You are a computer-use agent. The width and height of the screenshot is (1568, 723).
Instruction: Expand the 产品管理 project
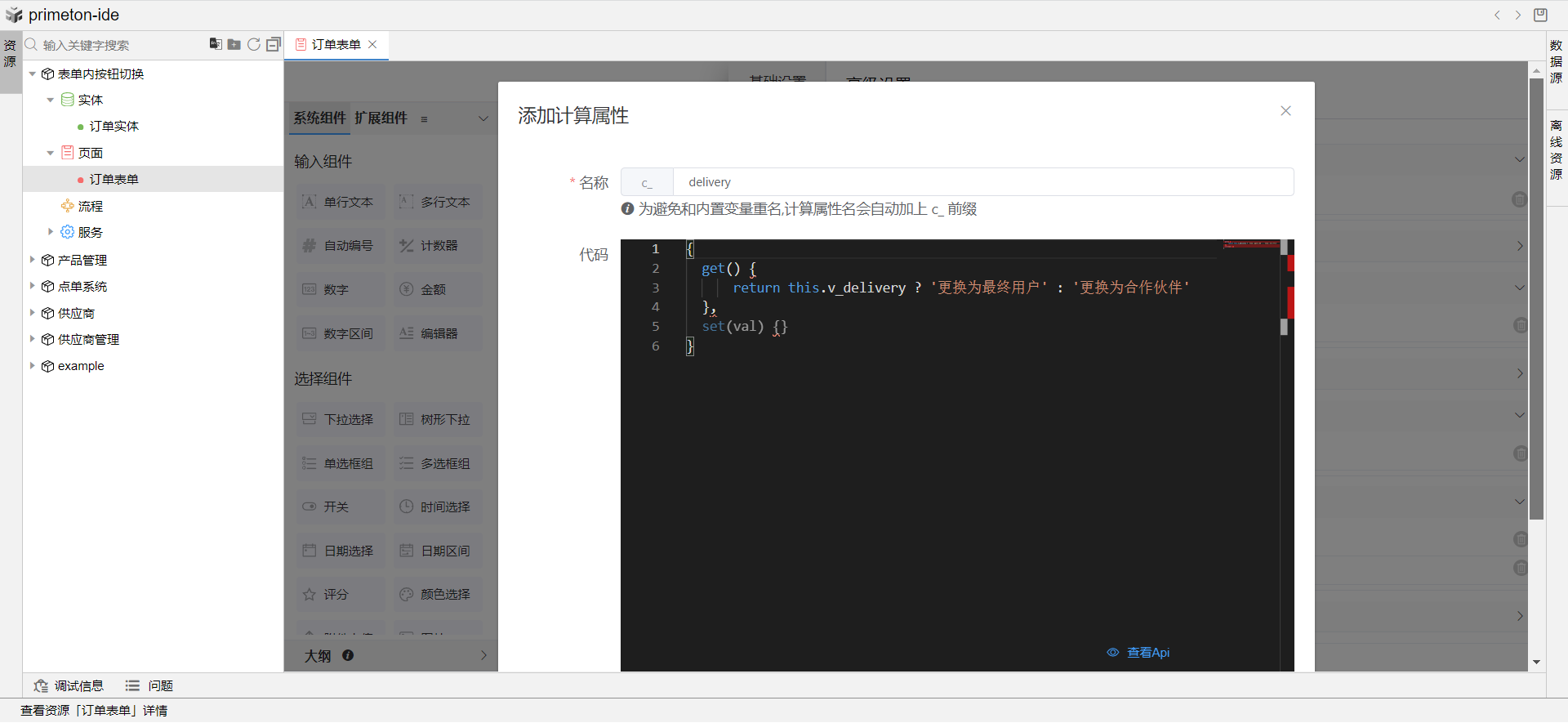coord(33,260)
